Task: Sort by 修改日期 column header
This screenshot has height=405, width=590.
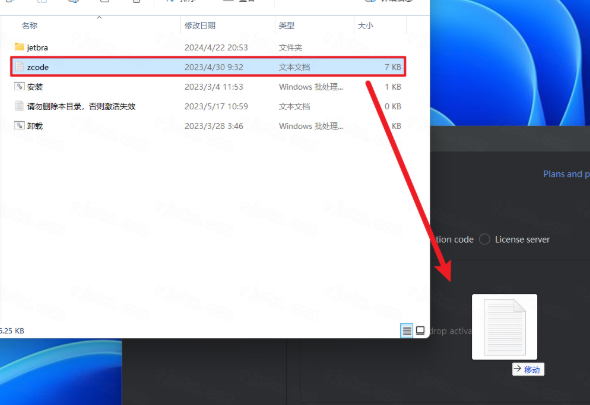Action: (x=200, y=26)
